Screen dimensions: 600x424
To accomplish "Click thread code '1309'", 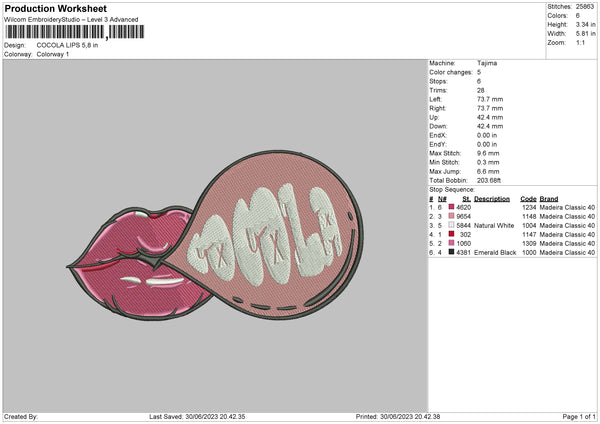I will point(529,243).
